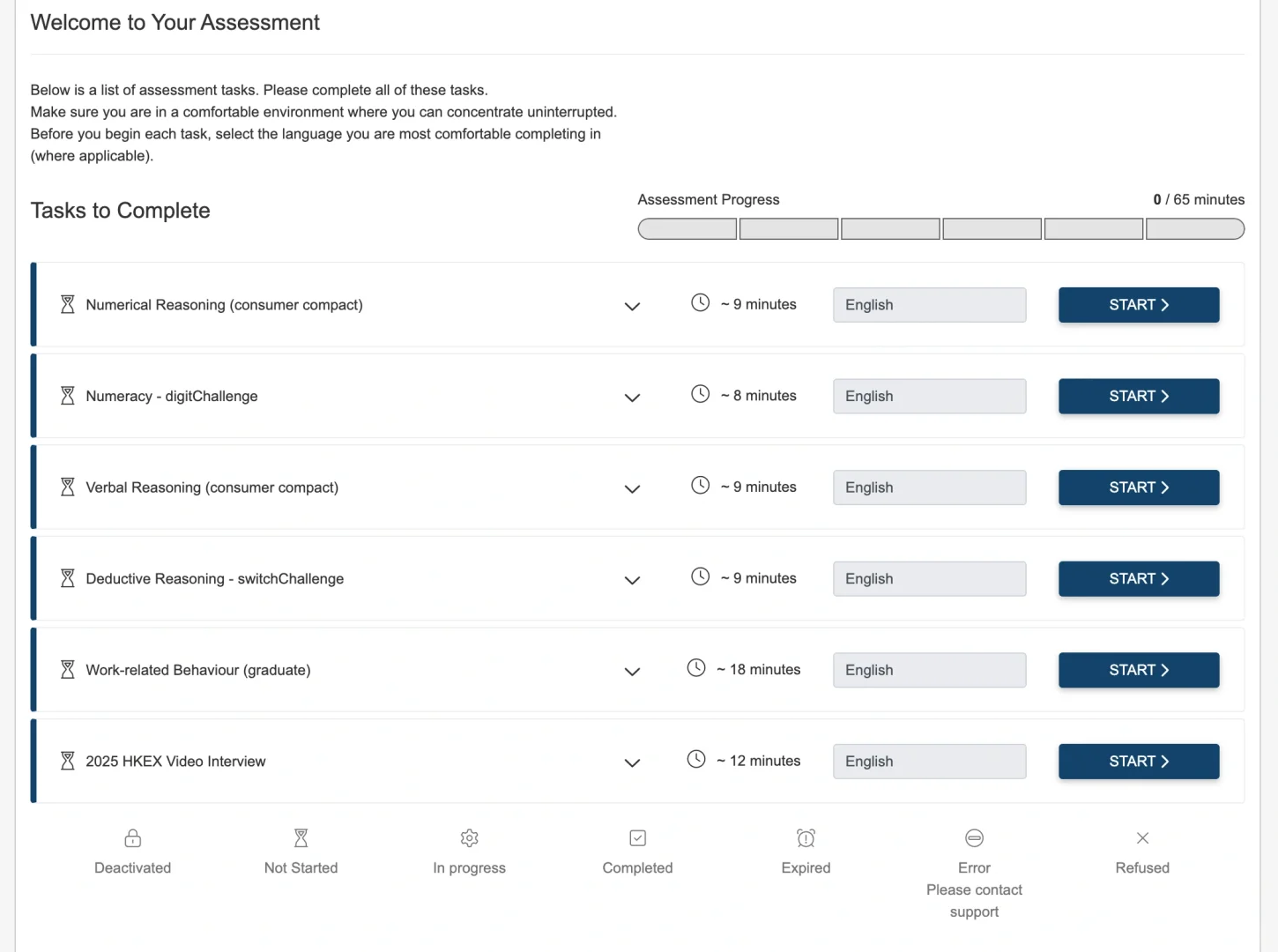Click the hourglass icon beside Numerical Reasoning

click(67, 305)
